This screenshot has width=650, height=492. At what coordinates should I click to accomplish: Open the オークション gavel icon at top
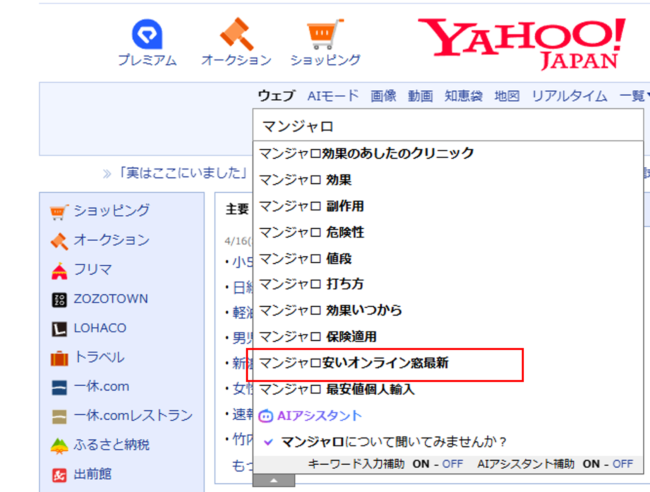(236, 34)
